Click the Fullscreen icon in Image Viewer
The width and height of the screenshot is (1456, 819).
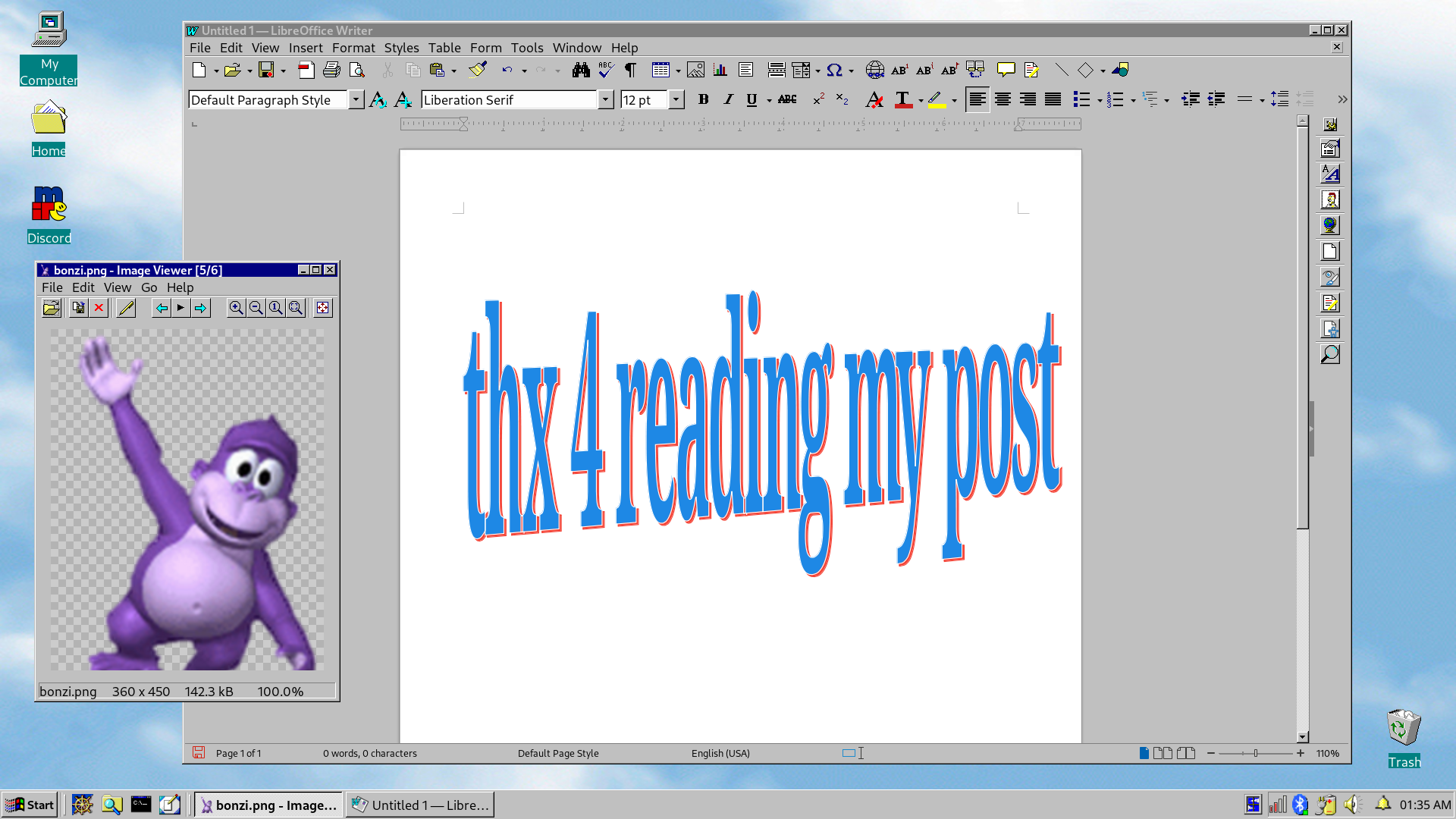[323, 308]
